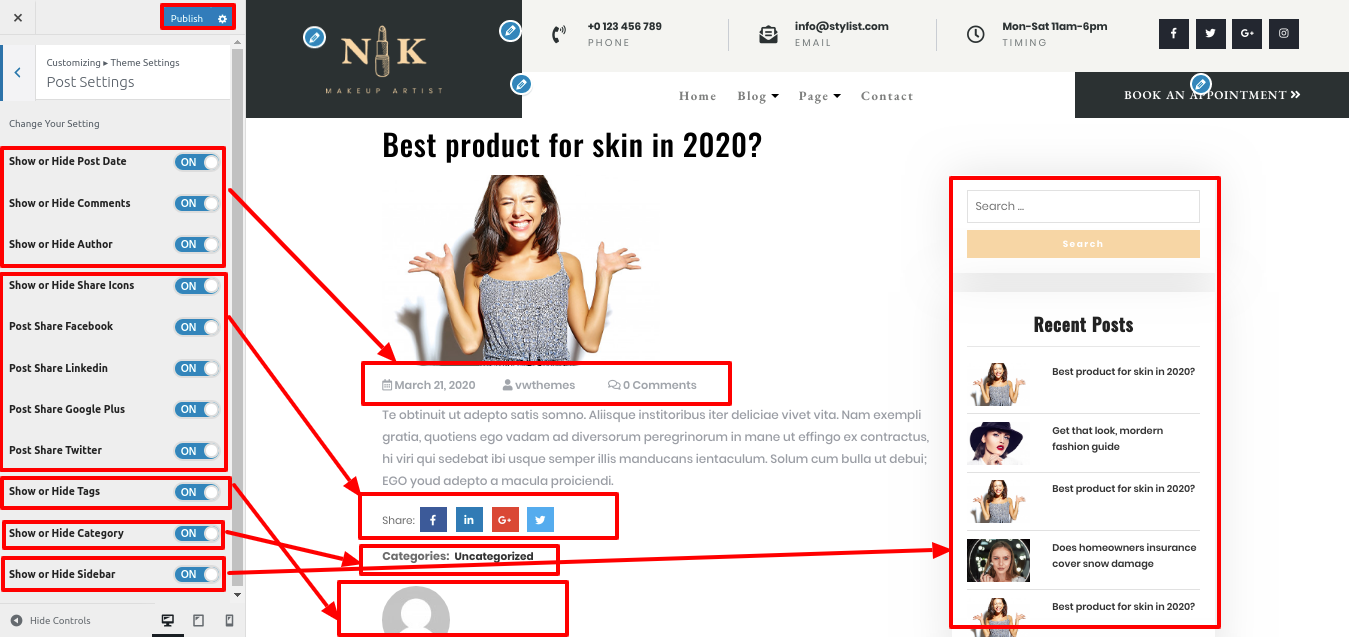Open the Publish settings gear
This screenshot has height=637, width=1349.
[x=222, y=18]
